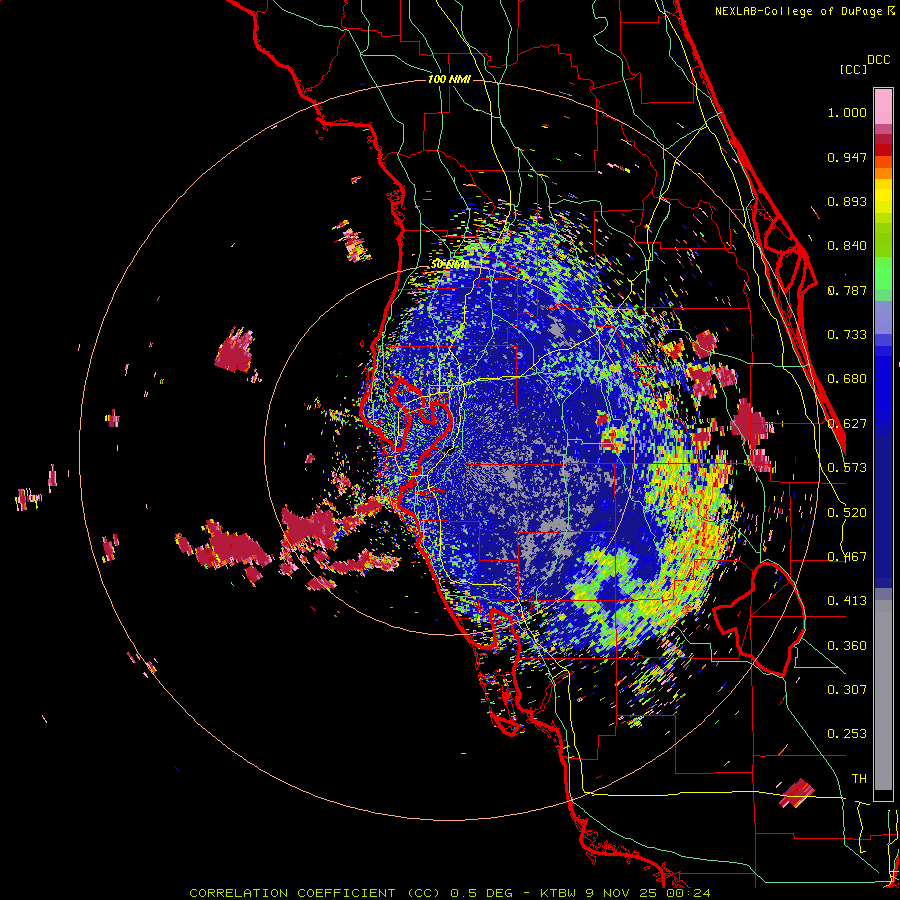The width and height of the screenshot is (900, 900).
Task: Click the DCC product label above color scale
Action: tap(878, 60)
